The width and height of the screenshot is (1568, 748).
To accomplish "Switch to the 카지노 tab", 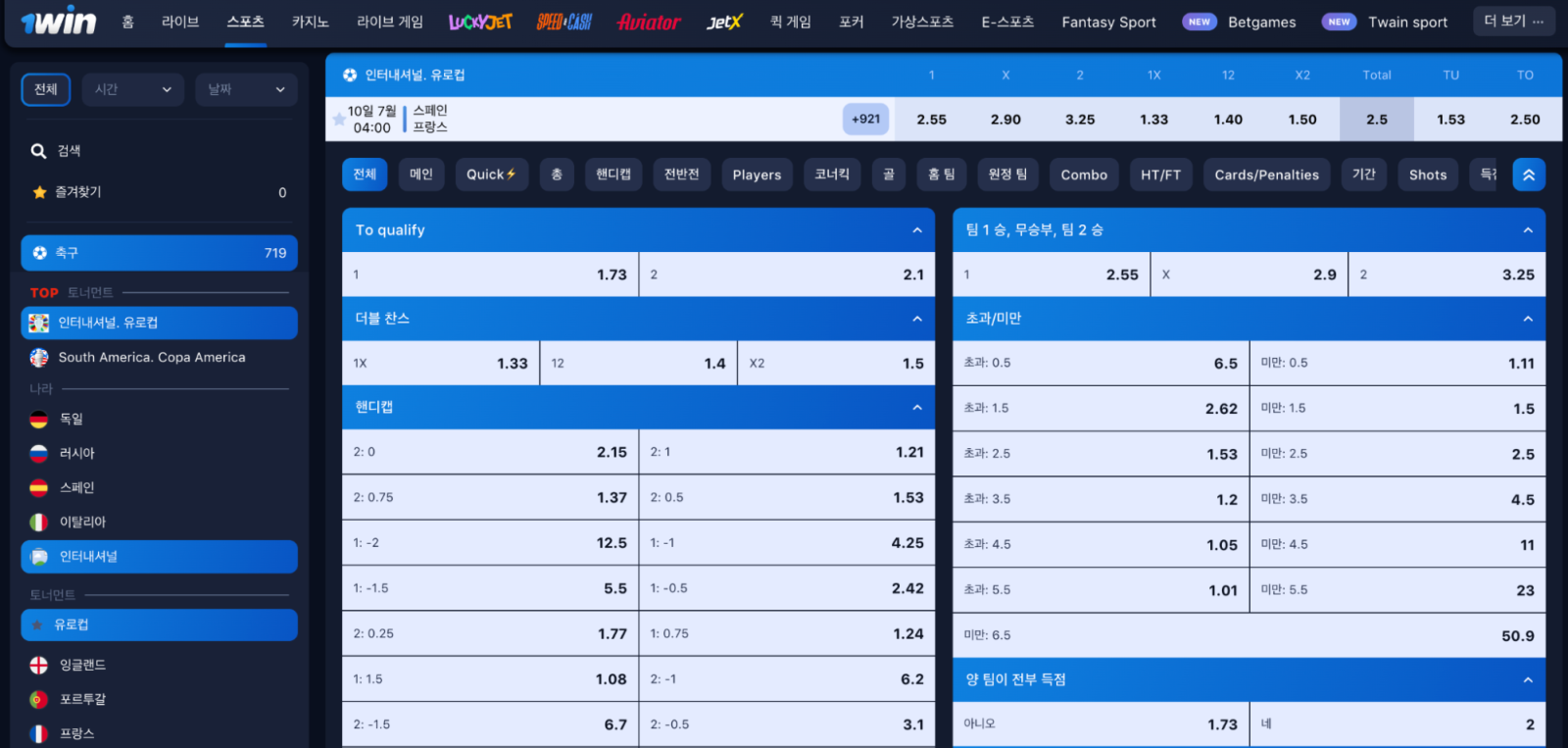I will pyautogui.click(x=310, y=22).
